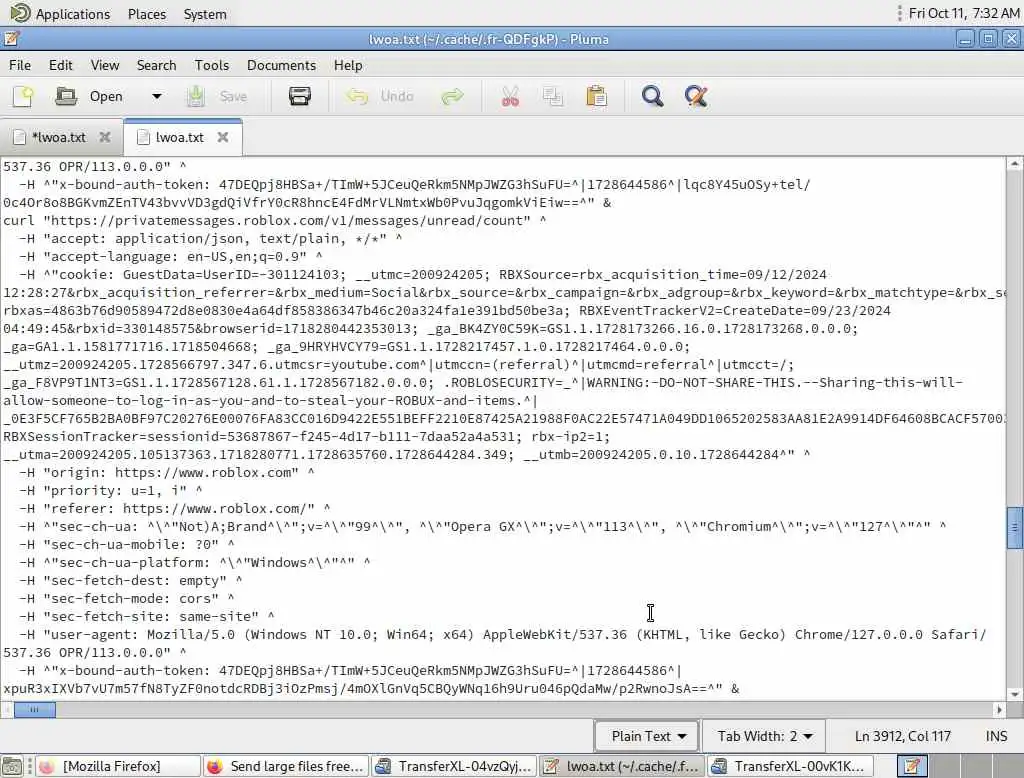Click the 'origin: https://www.roblox.com' line

(x=166, y=472)
